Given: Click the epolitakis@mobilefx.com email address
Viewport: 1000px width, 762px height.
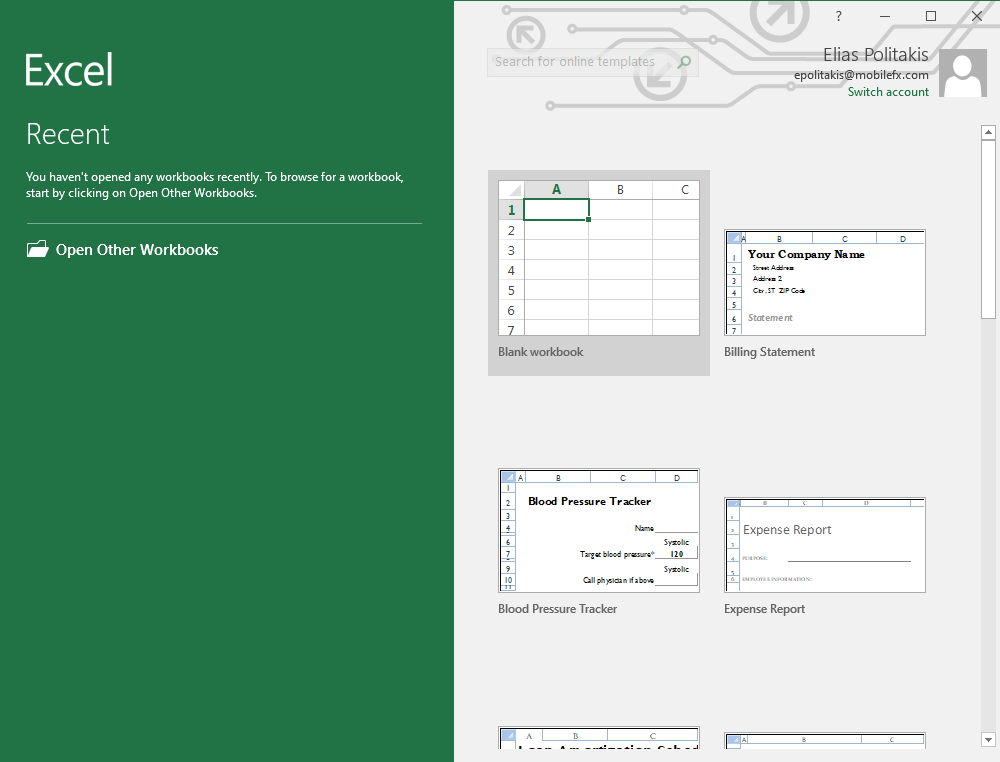Looking at the screenshot, I should [861, 75].
